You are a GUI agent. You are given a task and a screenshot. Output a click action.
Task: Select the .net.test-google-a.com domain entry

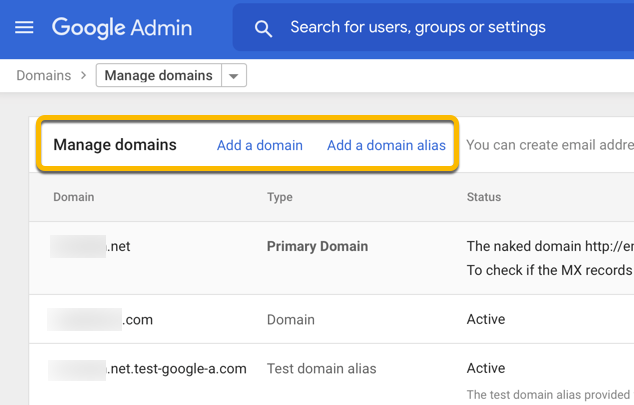[x=148, y=369]
